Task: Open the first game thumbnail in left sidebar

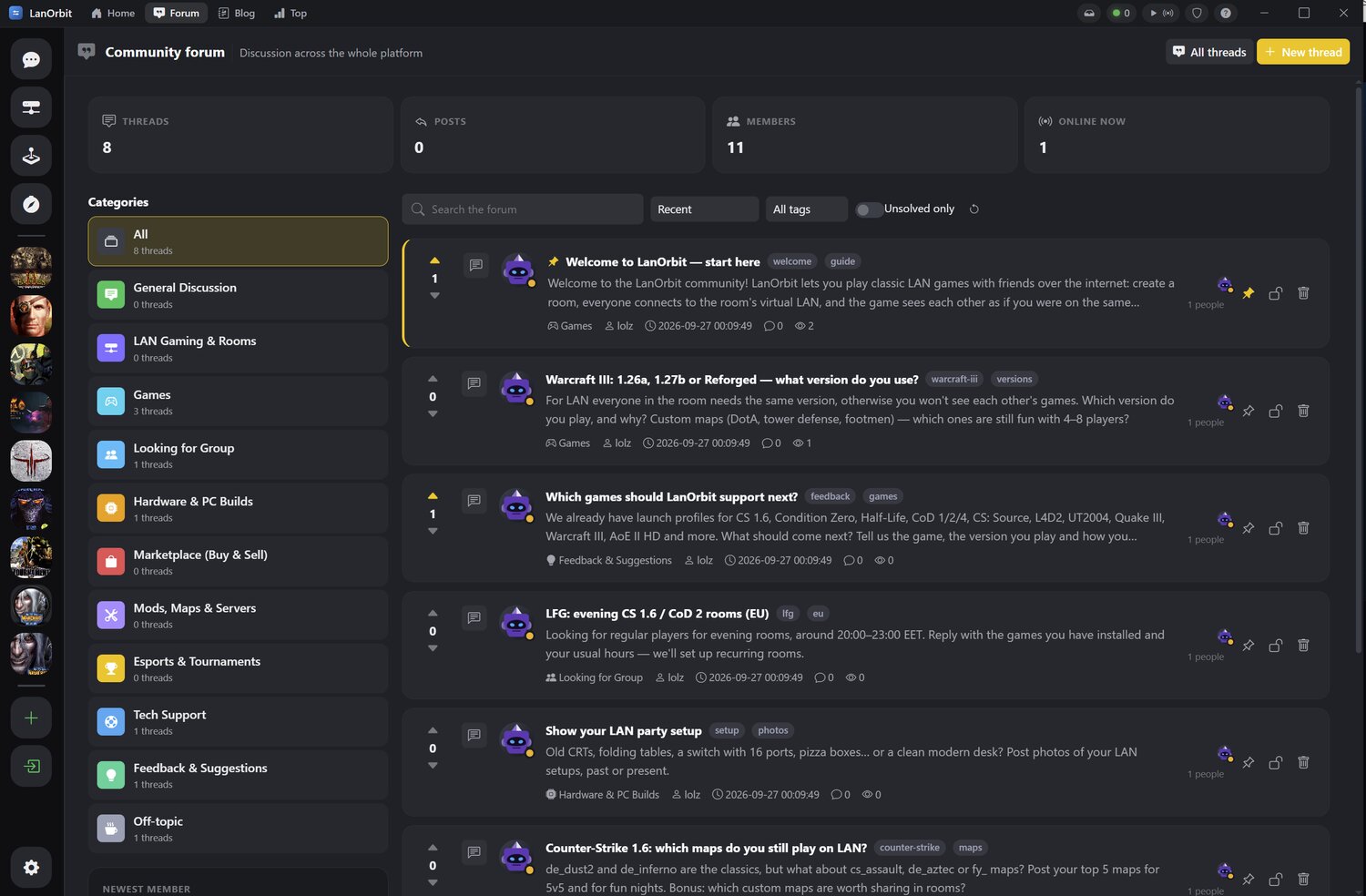Action: [31, 268]
